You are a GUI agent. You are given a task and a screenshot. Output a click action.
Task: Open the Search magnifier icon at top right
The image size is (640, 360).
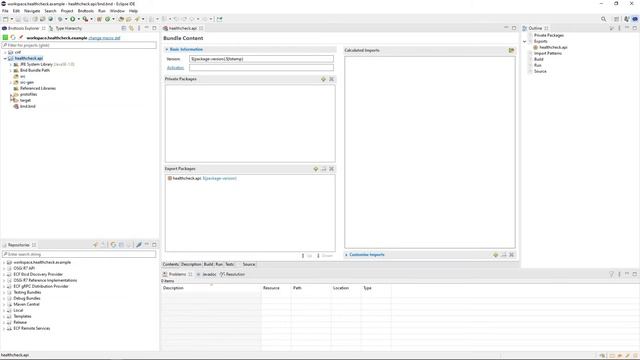click(603, 19)
